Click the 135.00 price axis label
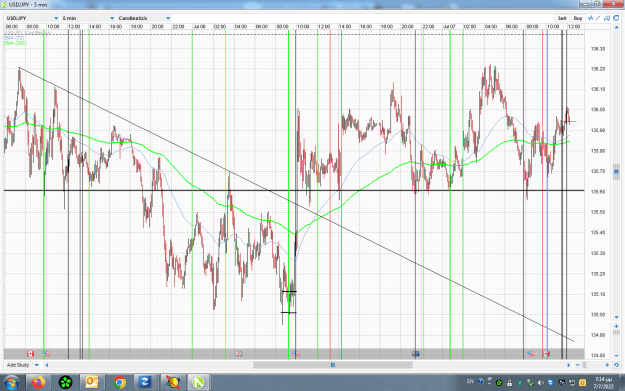This screenshot has height=391, width=625. [x=598, y=315]
